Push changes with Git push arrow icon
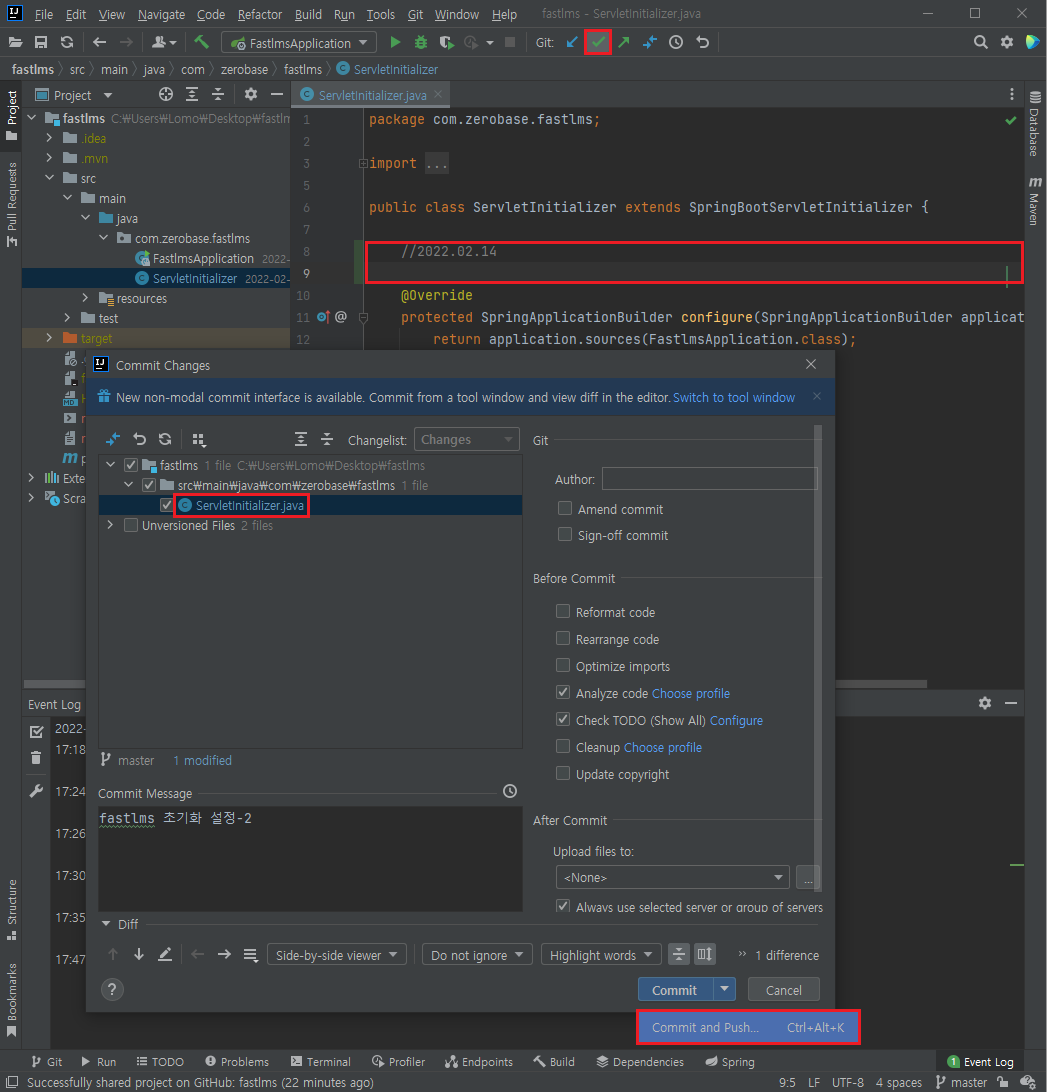 click(x=623, y=42)
